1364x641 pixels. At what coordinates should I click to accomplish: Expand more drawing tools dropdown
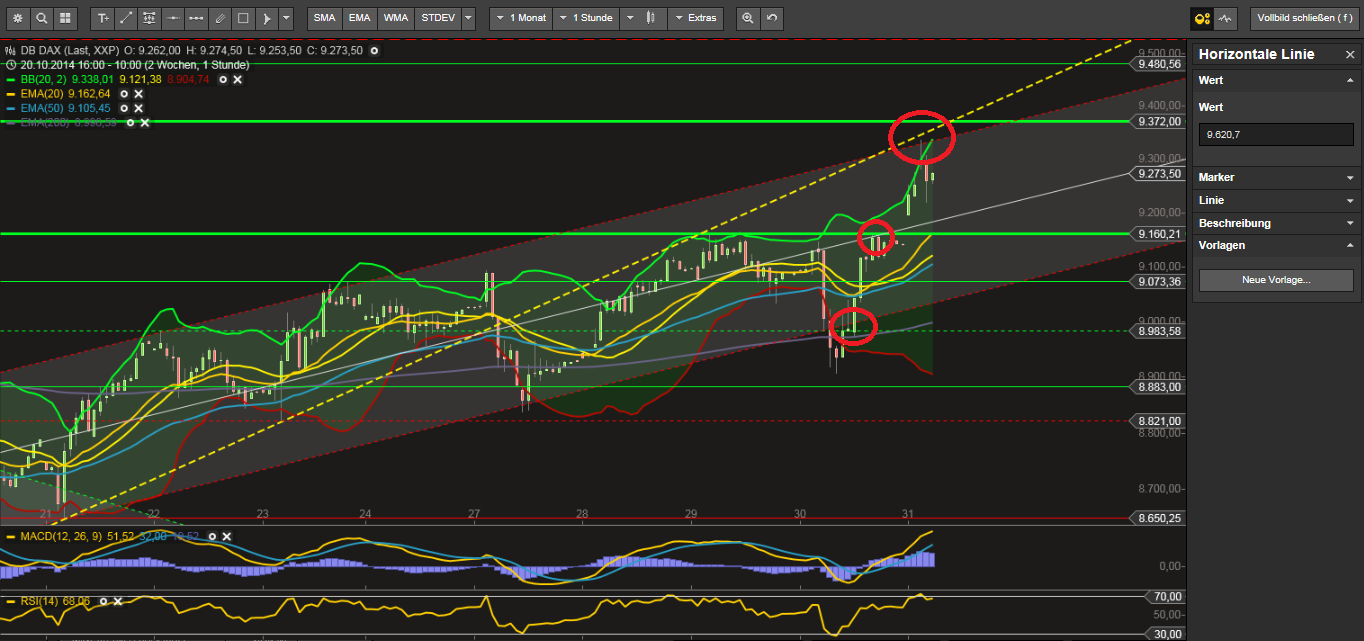286,18
